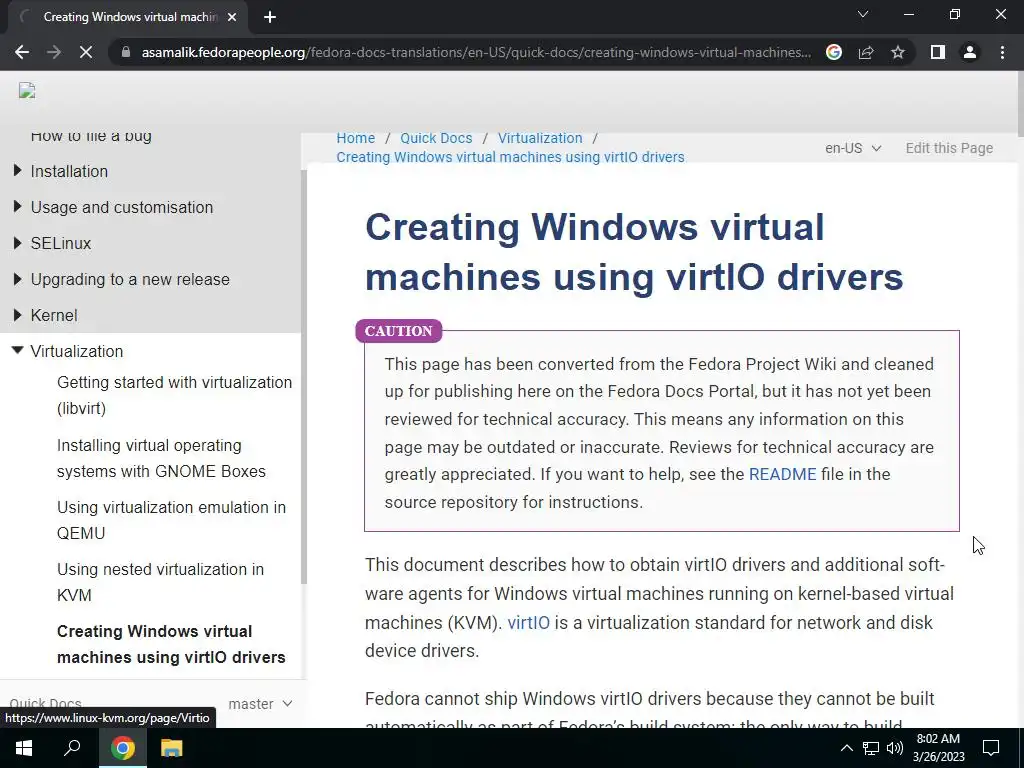
Task: Open Using nested virtualization in KVM
Action: tap(160, 582)
